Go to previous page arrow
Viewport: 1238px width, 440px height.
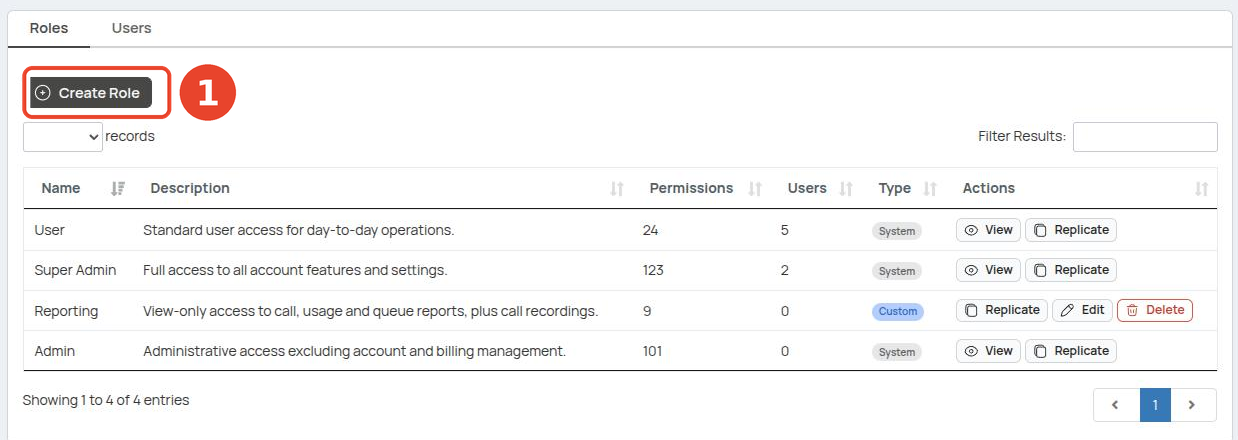click(x=1116, y=405)
